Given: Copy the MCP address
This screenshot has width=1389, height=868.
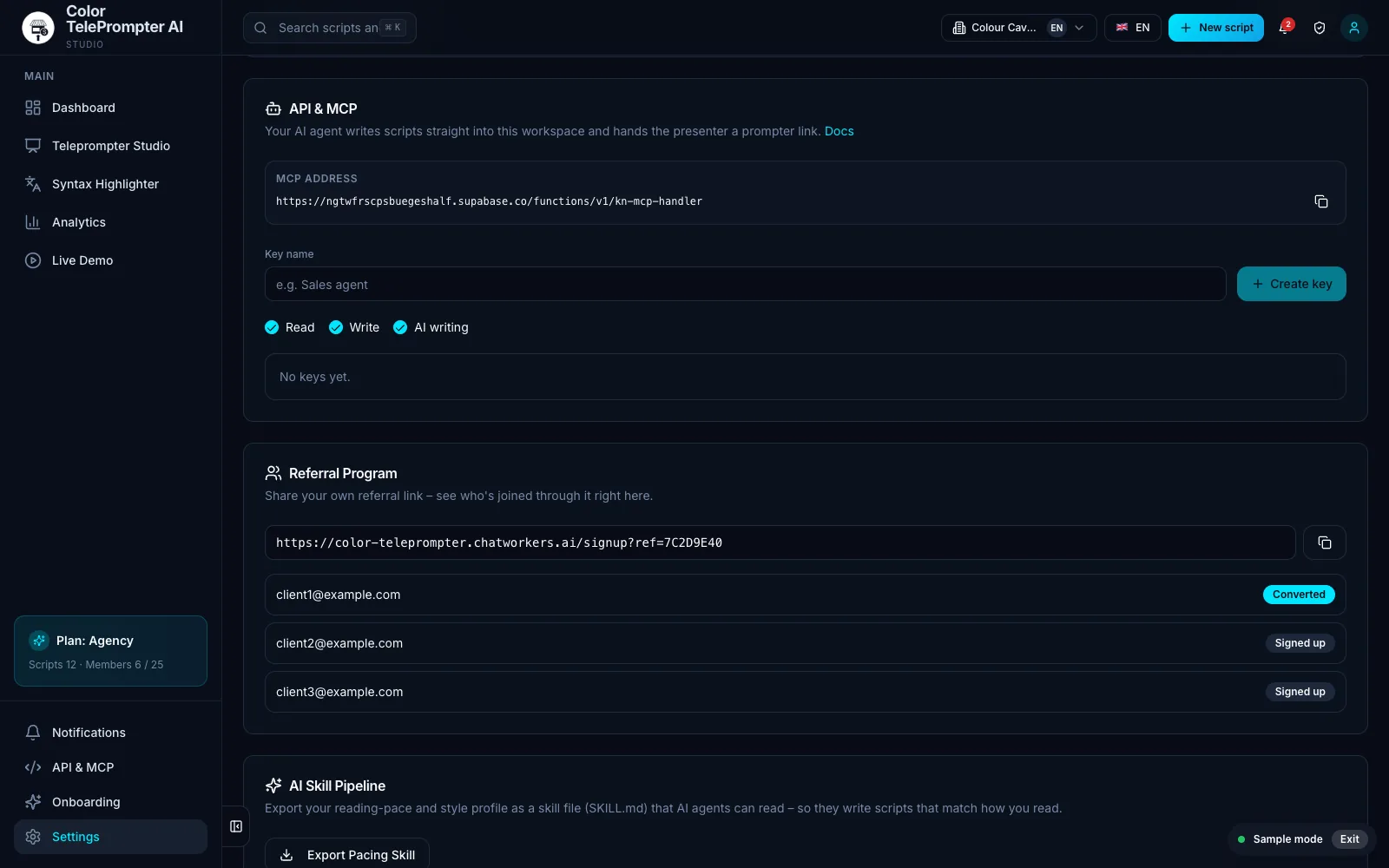Looking at the screenshot, I should [x=1321, y=201].
